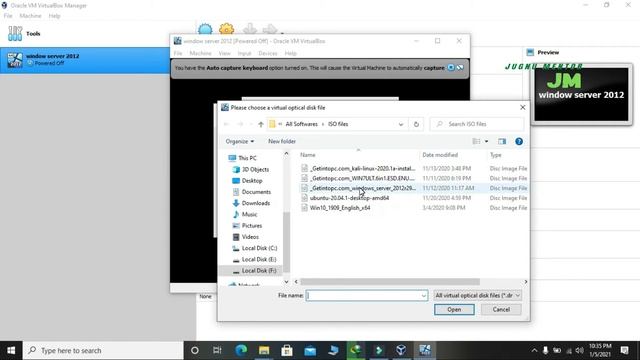The height and width of the screenshot is (360, 640).
Task: Open the notification center icon
Action: 624,350
